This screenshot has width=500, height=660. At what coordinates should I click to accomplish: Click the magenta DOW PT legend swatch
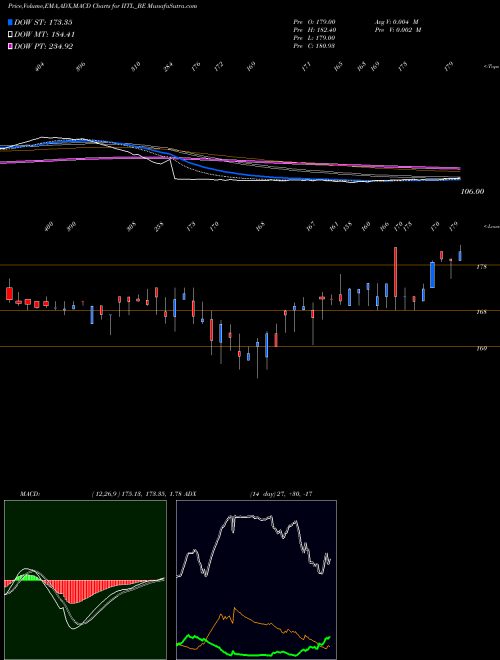(10, 46)
